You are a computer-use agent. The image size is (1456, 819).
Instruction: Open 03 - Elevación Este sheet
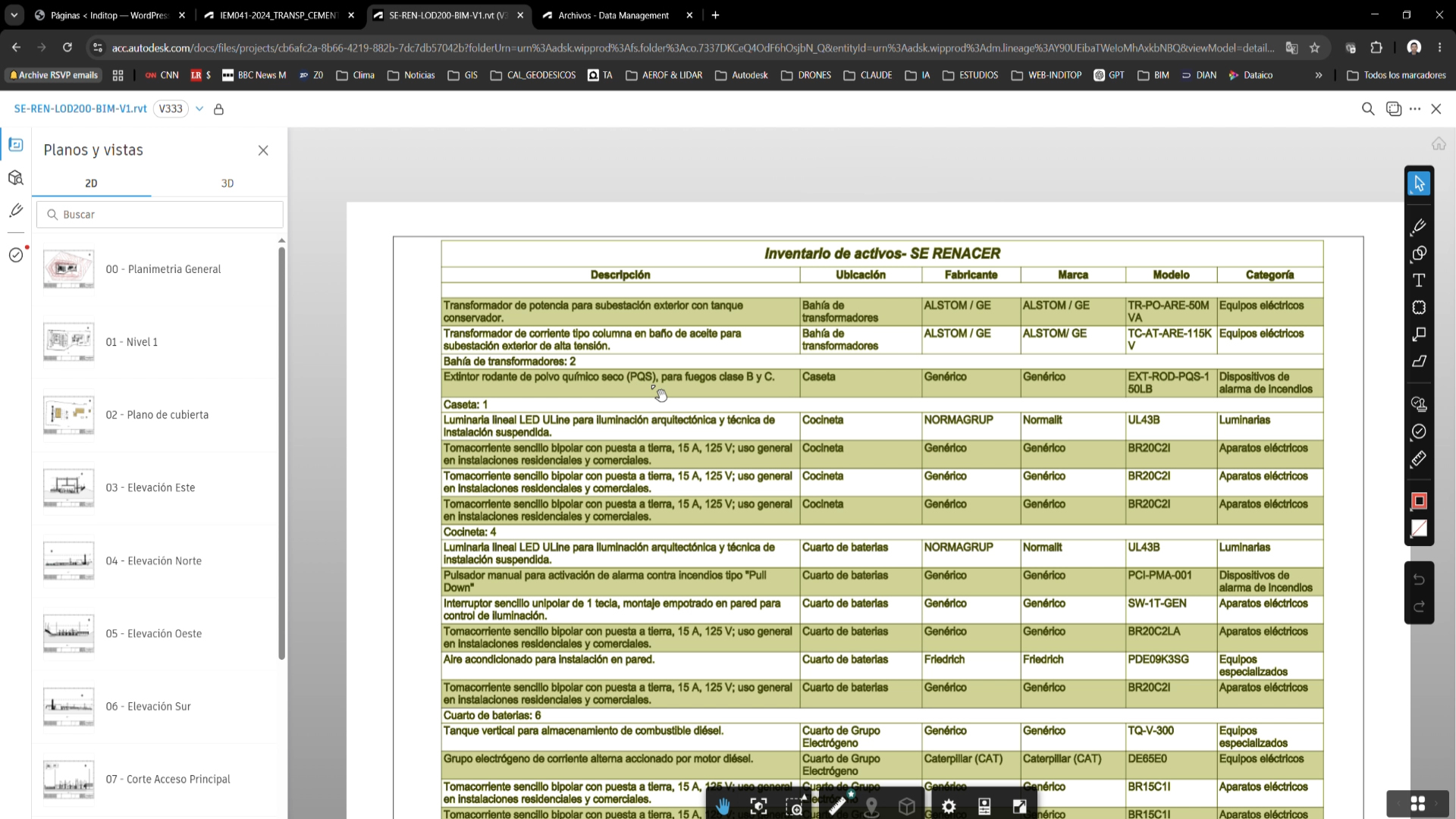[155, 488]
